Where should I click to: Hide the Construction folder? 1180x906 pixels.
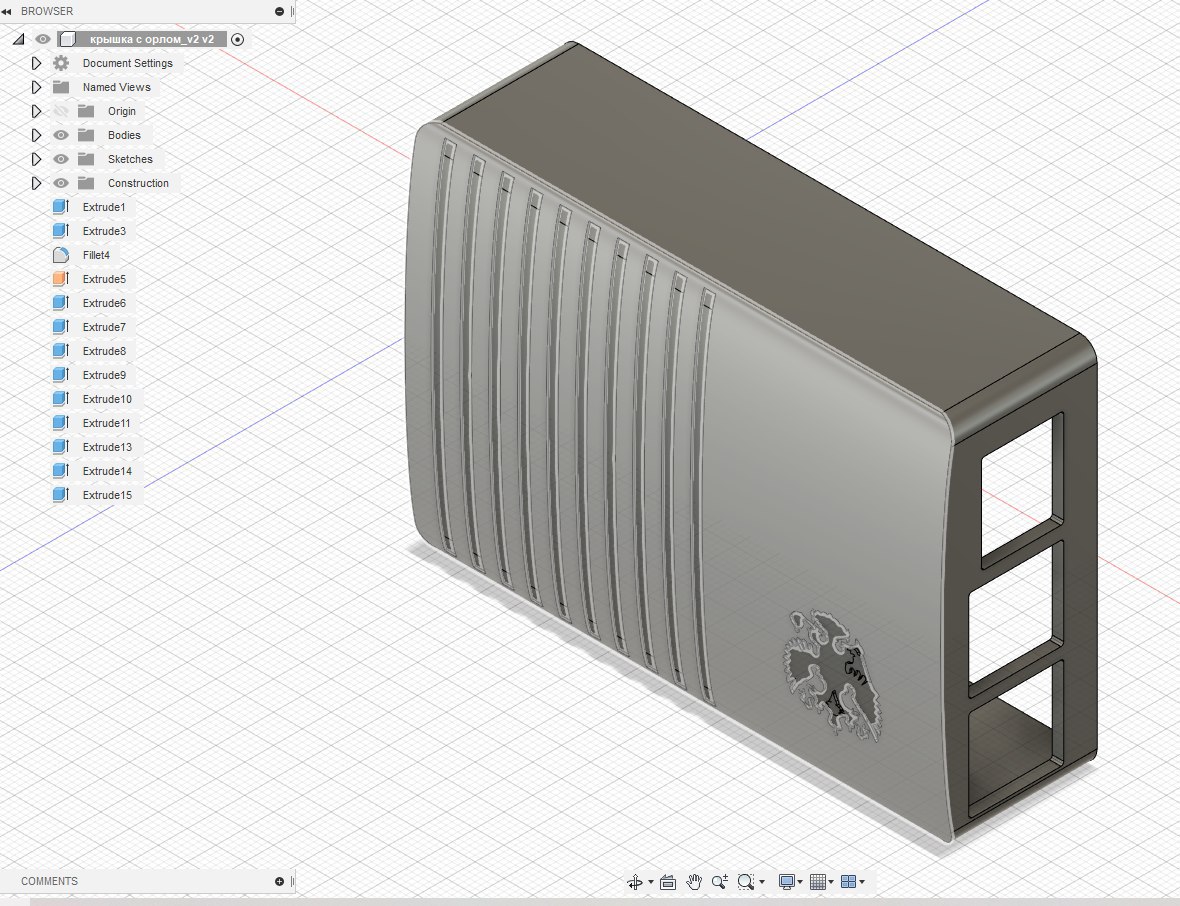click(x=61, y=184)
